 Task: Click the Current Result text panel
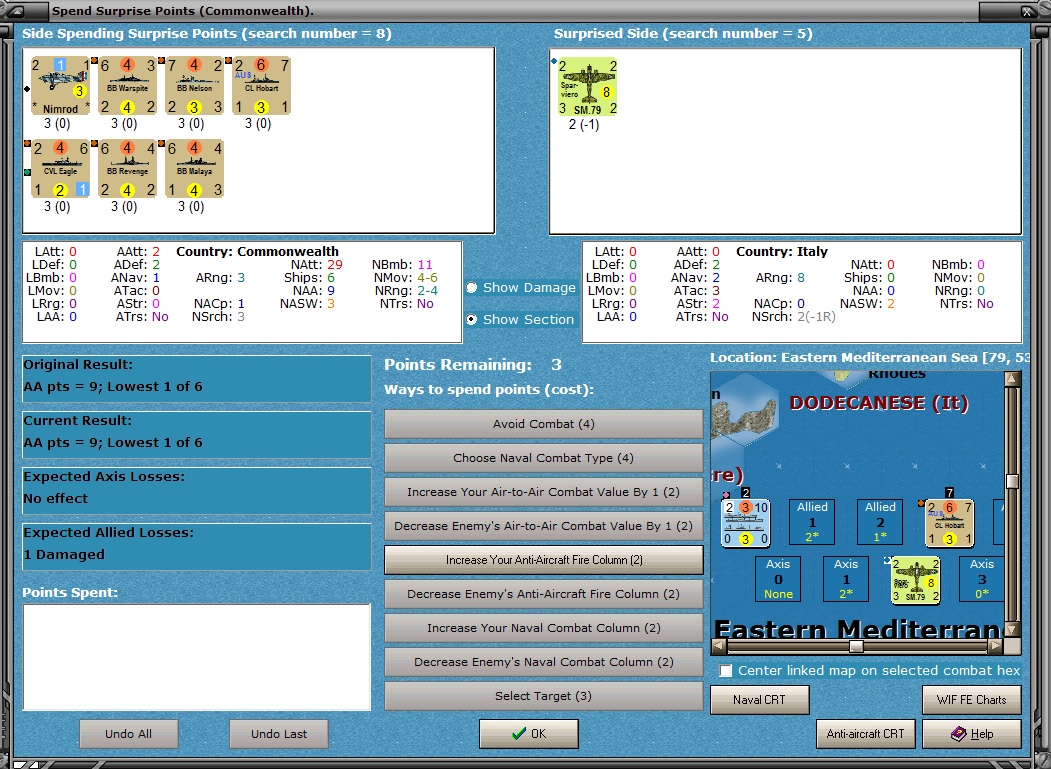click(x=197, y=435)
